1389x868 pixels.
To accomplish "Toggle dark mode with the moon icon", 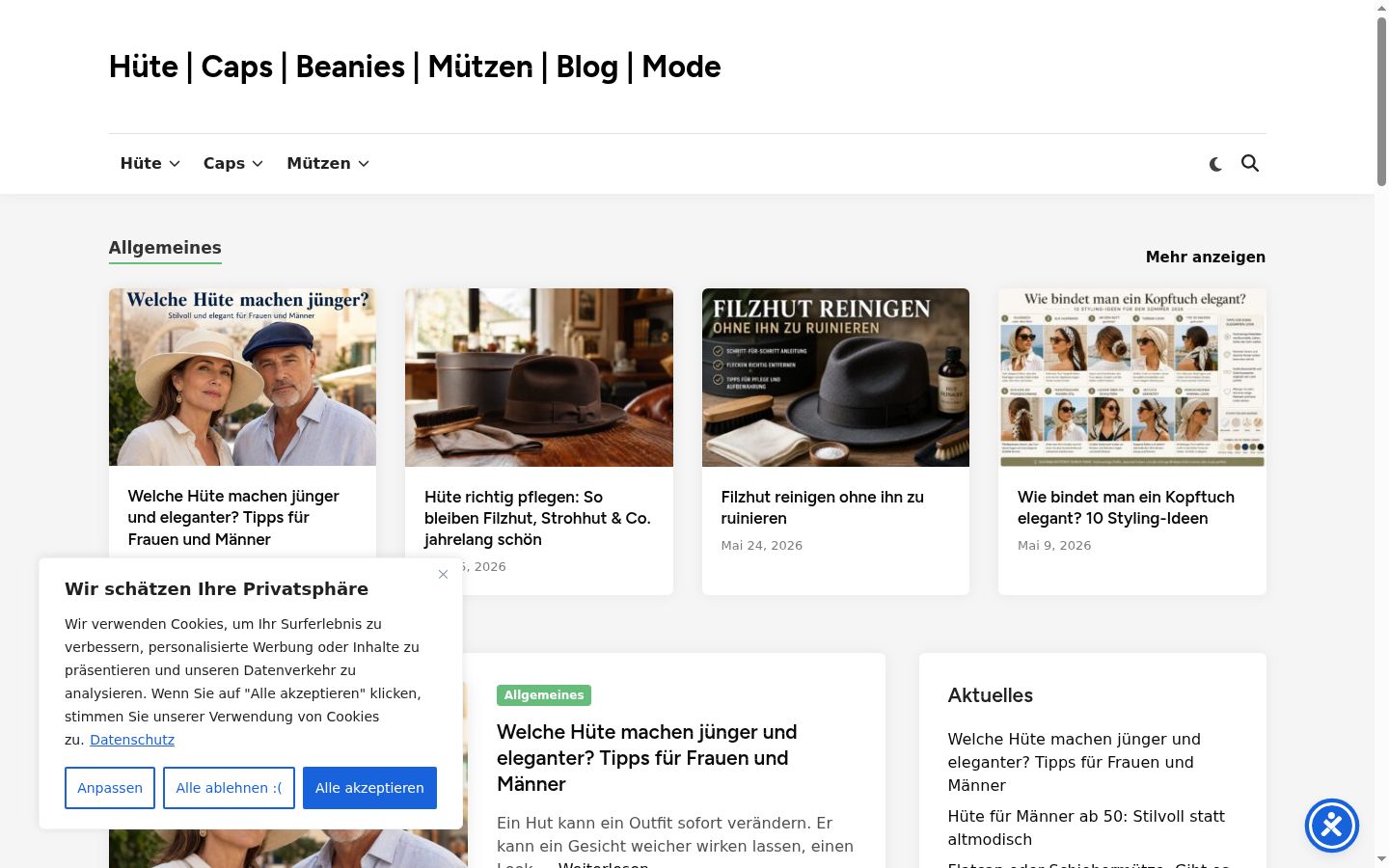I will tap(1215, 164).
